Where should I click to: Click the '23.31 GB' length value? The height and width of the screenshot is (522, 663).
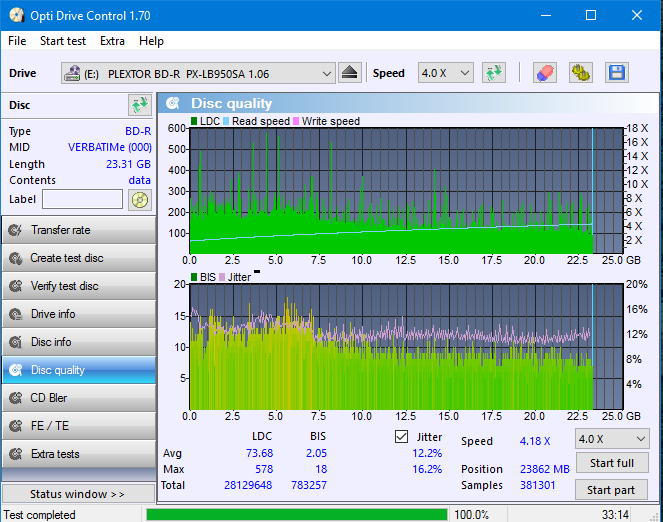(x=128, y=164)
